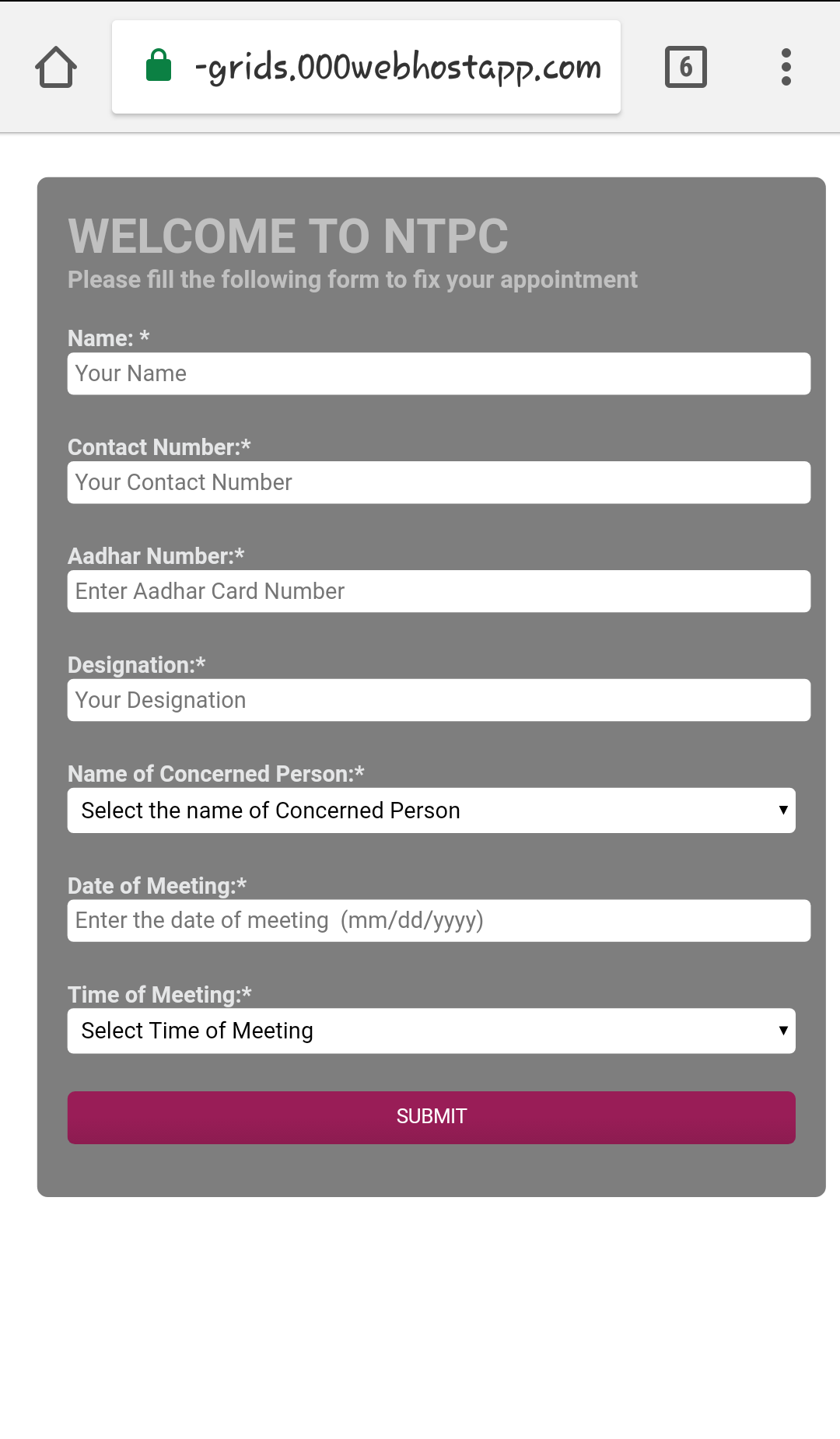Click the Your Contact Number field
The height and width of the screenshot is (1439, 840).
coord(439,483)
